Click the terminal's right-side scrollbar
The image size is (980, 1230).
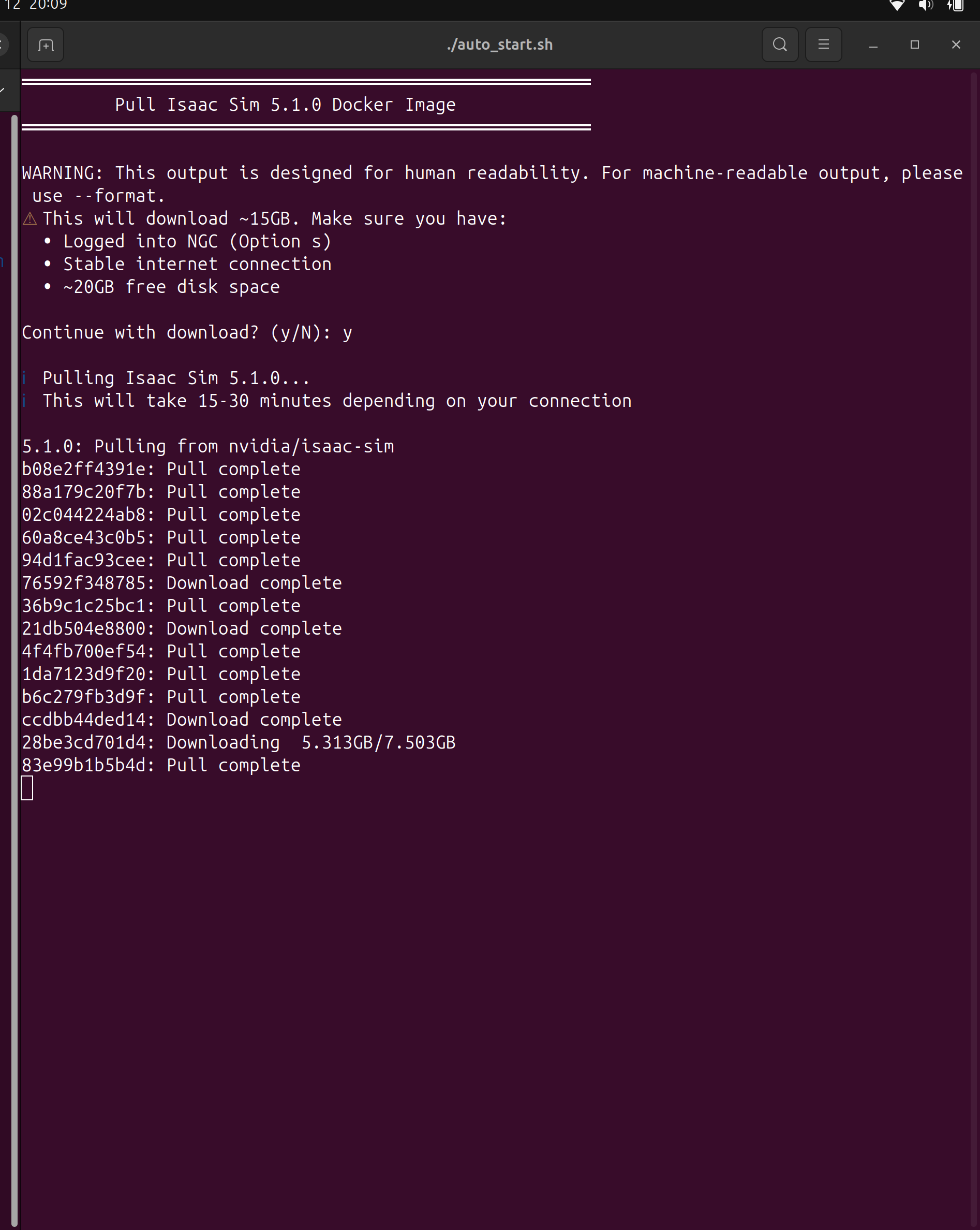point(974,627)
